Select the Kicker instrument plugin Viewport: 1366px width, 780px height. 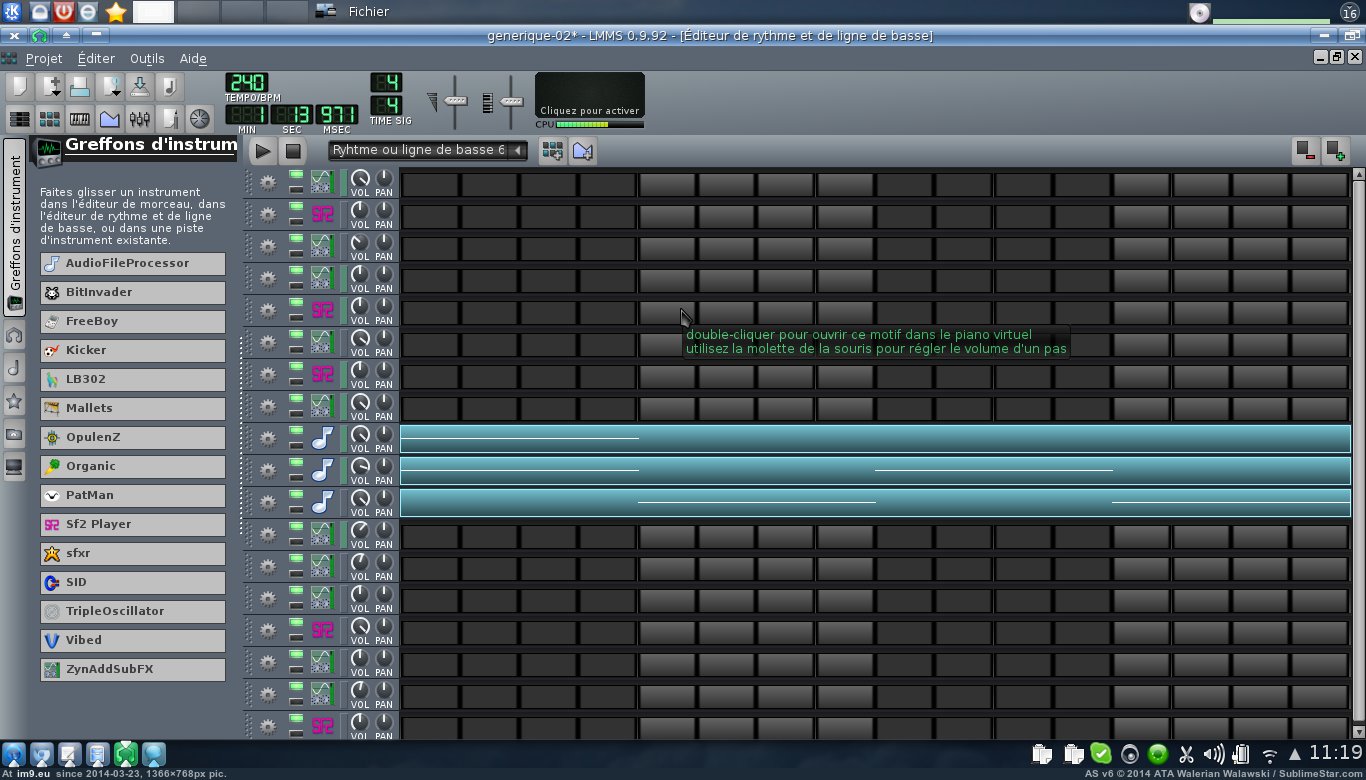132,350
